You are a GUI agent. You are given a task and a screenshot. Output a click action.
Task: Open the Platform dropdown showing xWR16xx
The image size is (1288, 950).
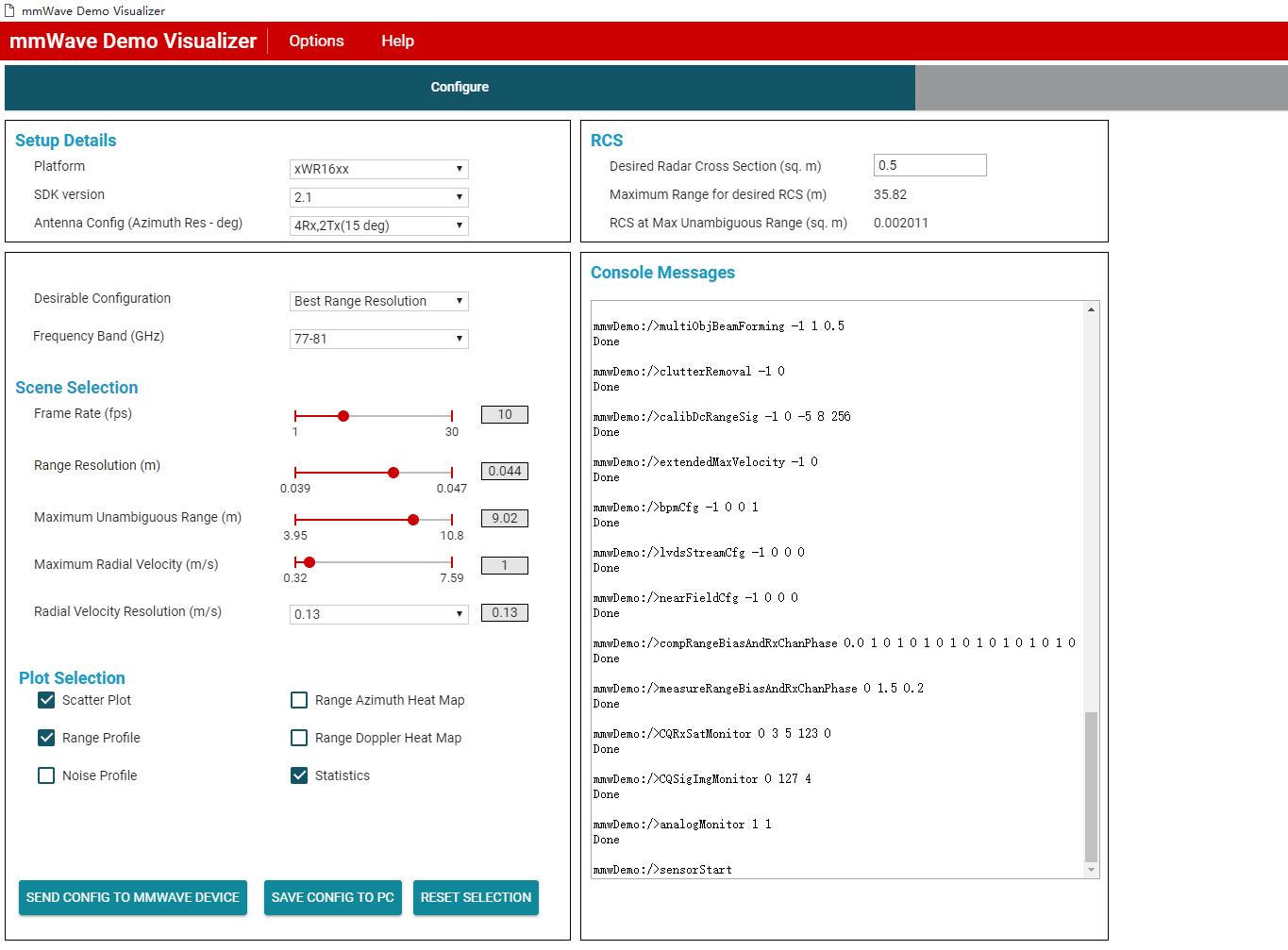[378, 169]
